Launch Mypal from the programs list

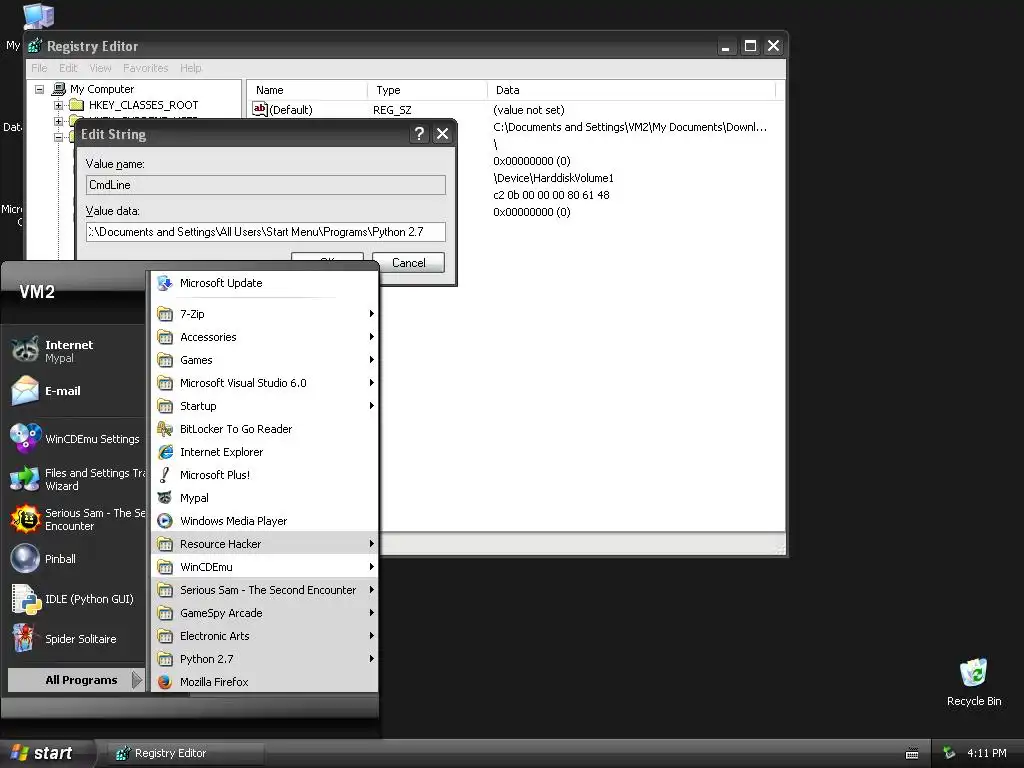(264, 498)
